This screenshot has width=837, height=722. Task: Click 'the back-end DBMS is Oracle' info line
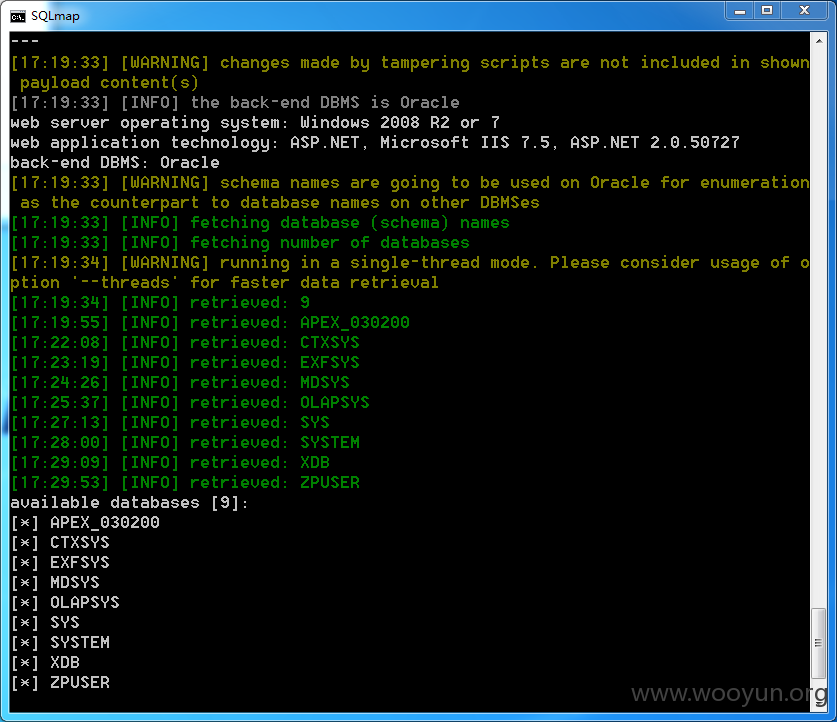pos(235,102)
